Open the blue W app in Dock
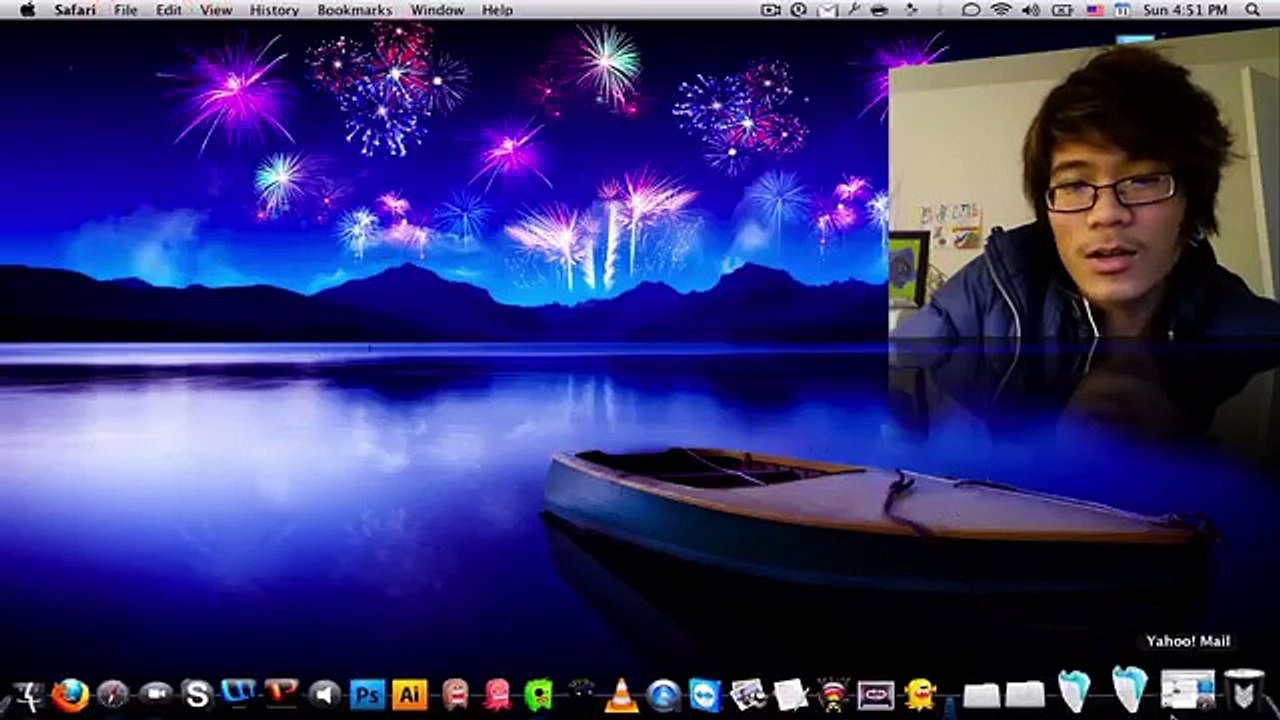The height and width of the screenshot is (720, 1280). pyautogui.click(x=239, y=691)
